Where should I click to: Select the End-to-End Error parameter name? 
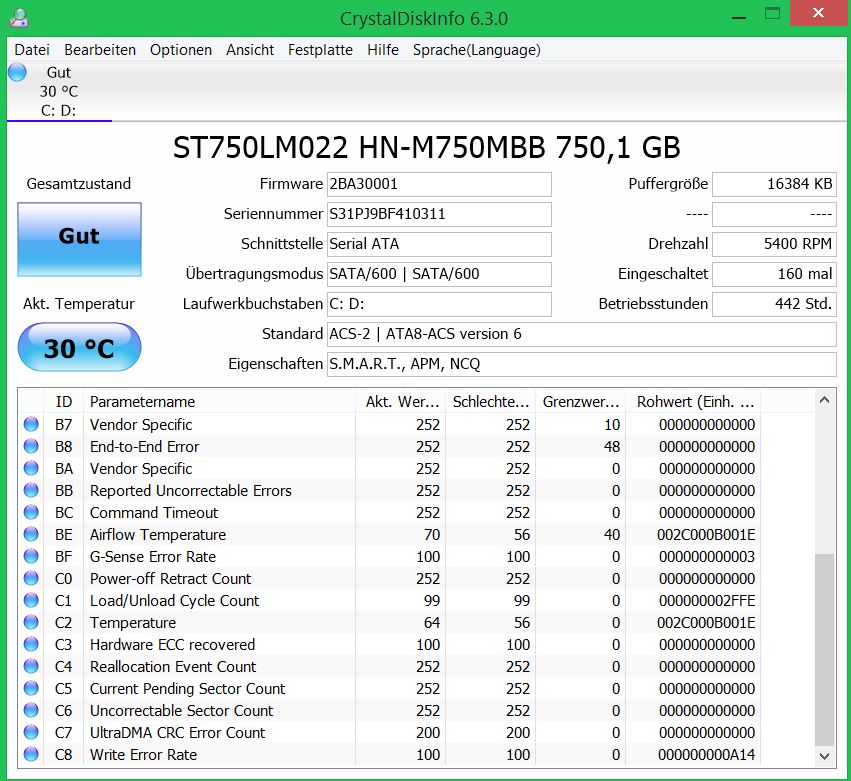144,447
